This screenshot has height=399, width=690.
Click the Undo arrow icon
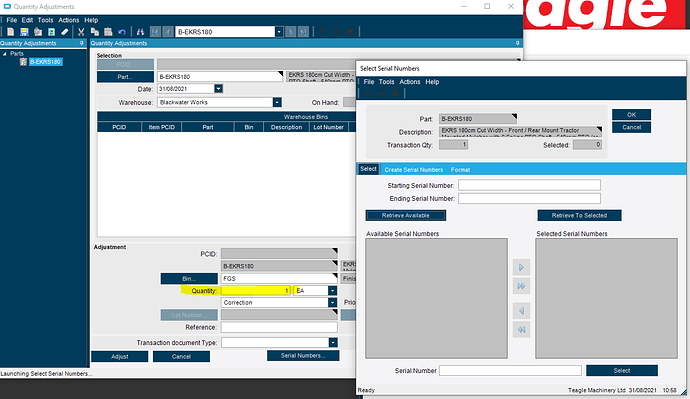(x=122, y=32)
